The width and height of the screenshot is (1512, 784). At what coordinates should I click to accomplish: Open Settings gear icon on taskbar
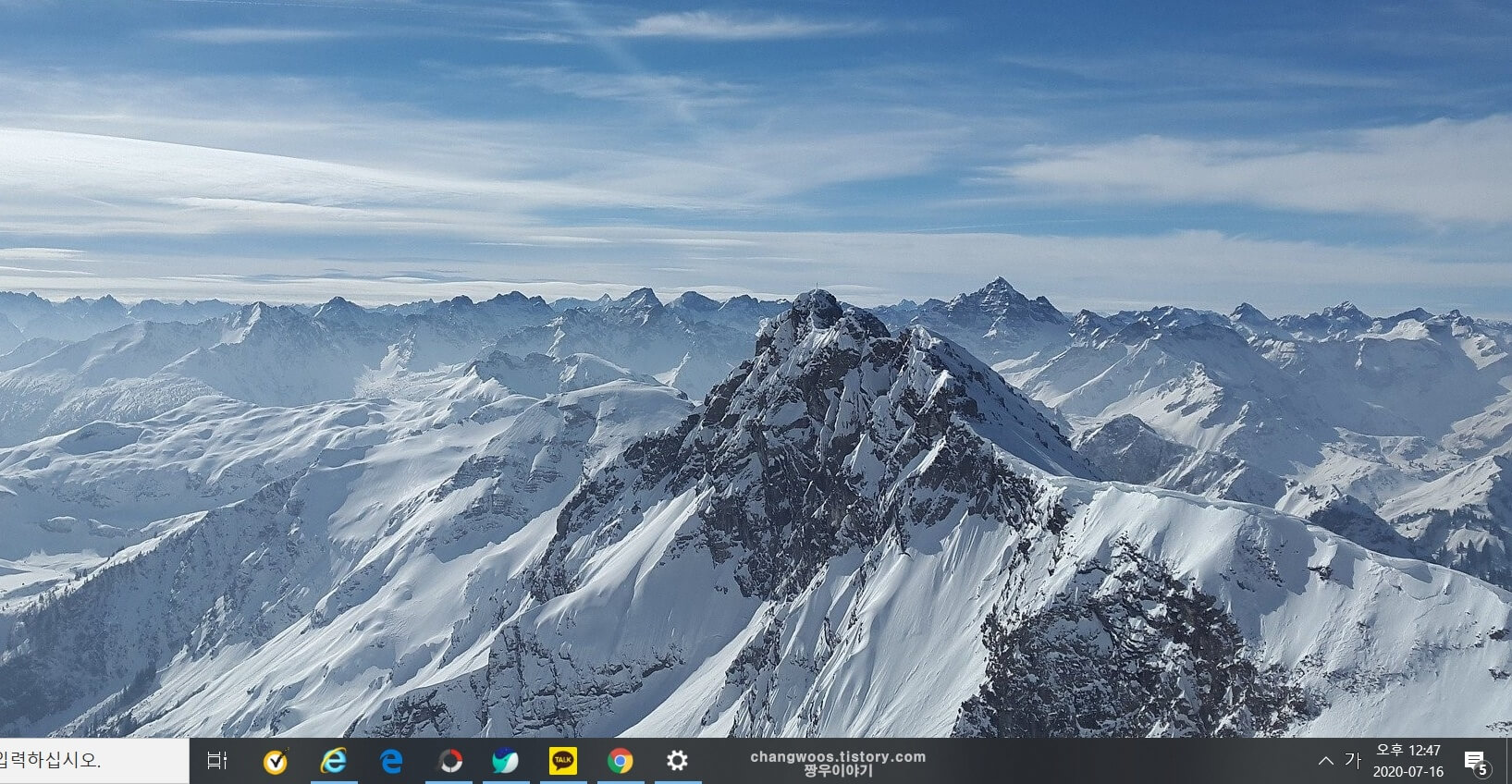(678, 761)
